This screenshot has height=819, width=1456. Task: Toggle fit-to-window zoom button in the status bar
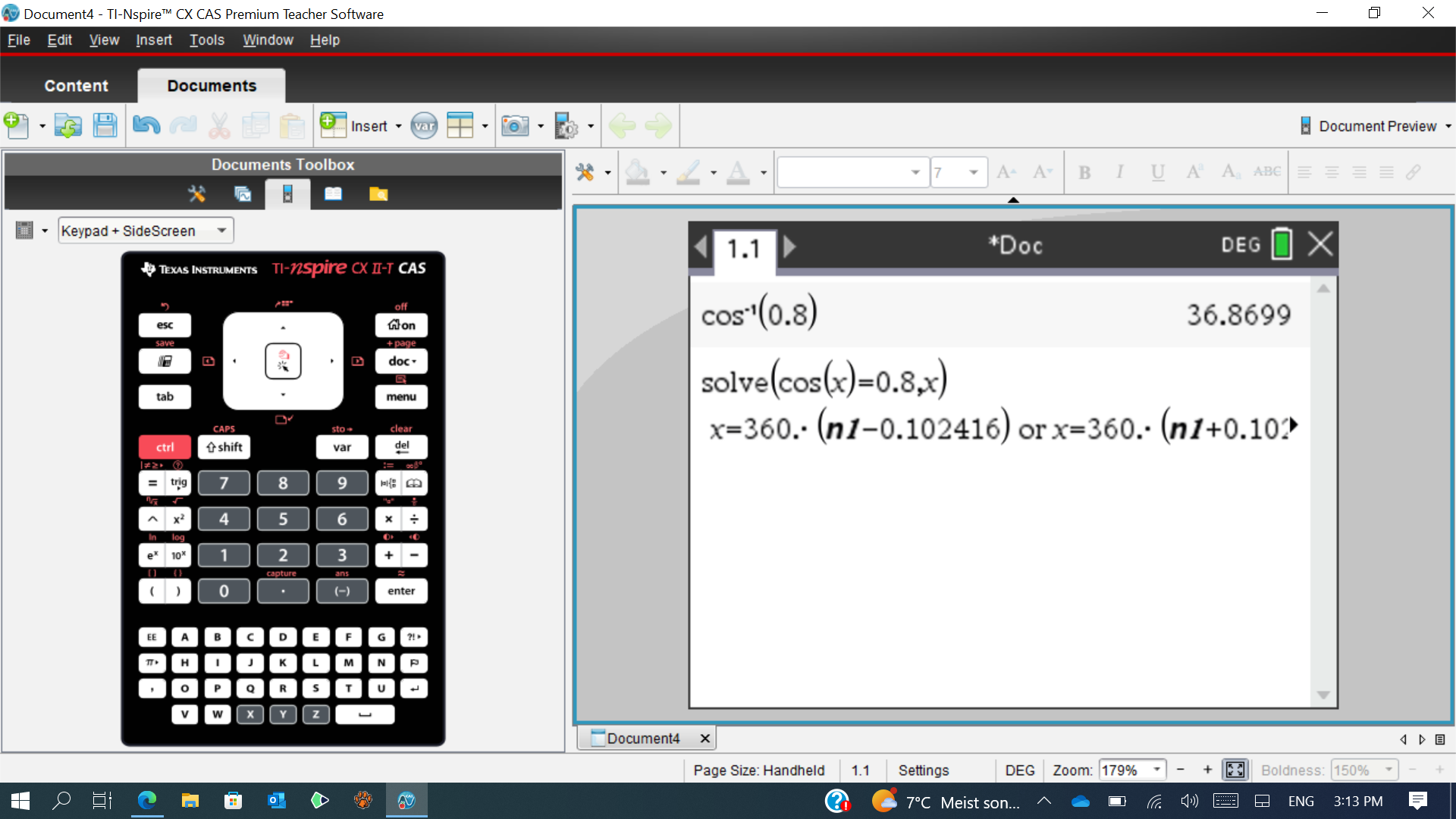pos(1235,770)
